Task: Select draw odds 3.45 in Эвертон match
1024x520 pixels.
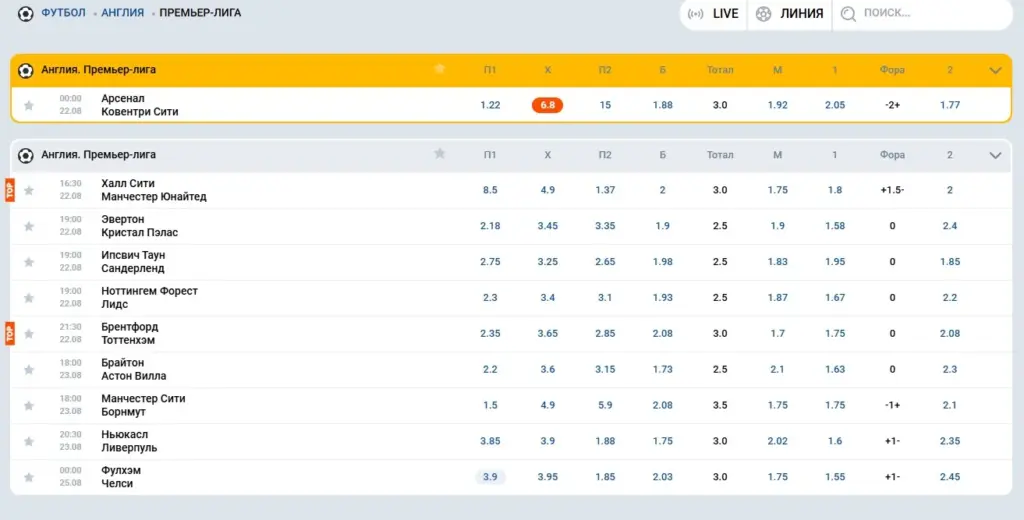Action: pos(547,226)
